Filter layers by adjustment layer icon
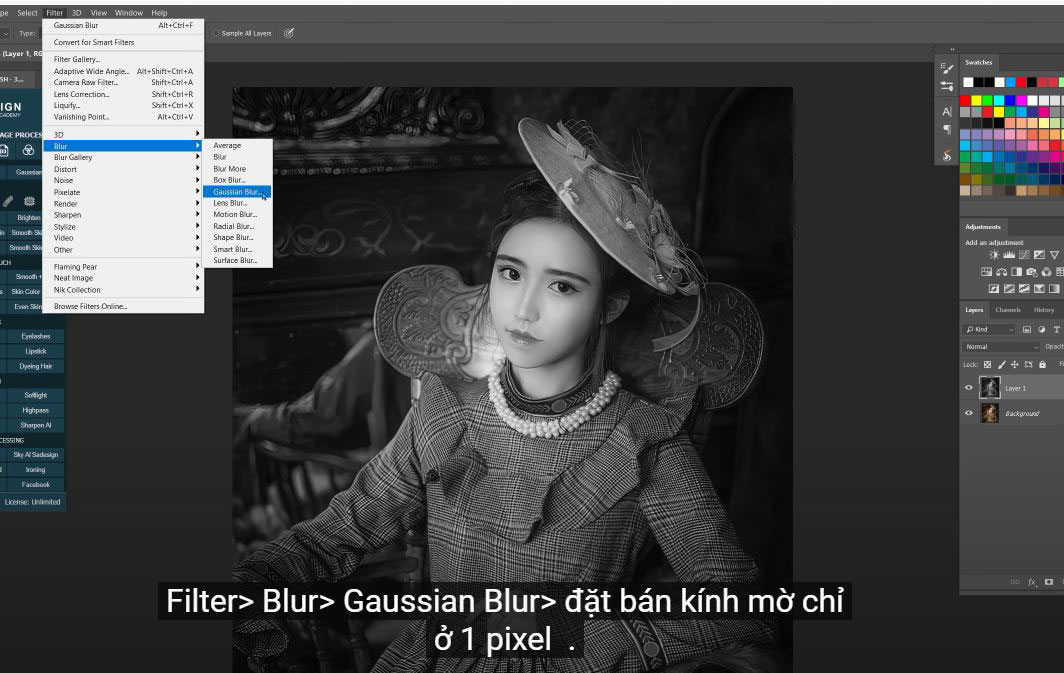Image resolution: width=1064 pixels, height=673 pixels. (1042, 330)
